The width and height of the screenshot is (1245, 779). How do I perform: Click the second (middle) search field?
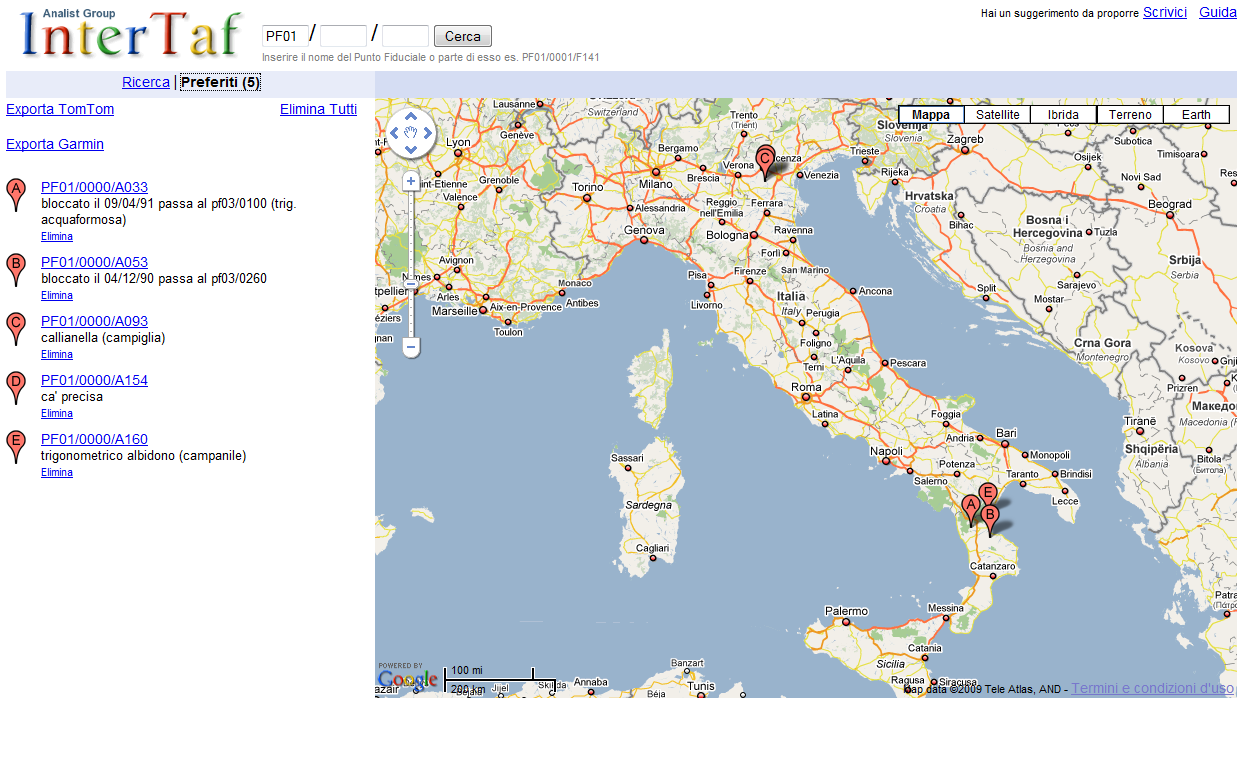click(343, 36)
